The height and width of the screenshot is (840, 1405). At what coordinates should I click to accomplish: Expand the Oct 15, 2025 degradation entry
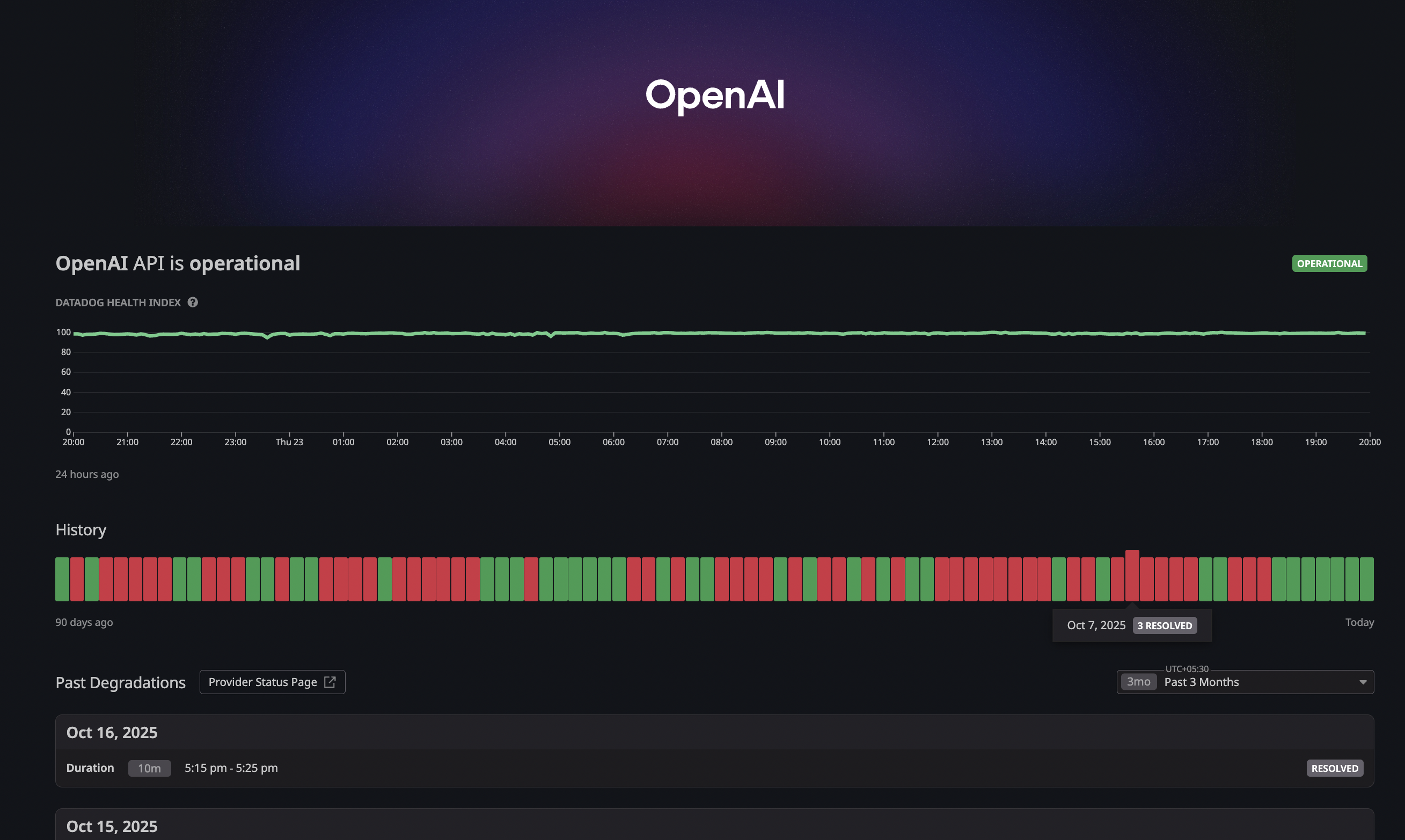(x=112, y=827)
